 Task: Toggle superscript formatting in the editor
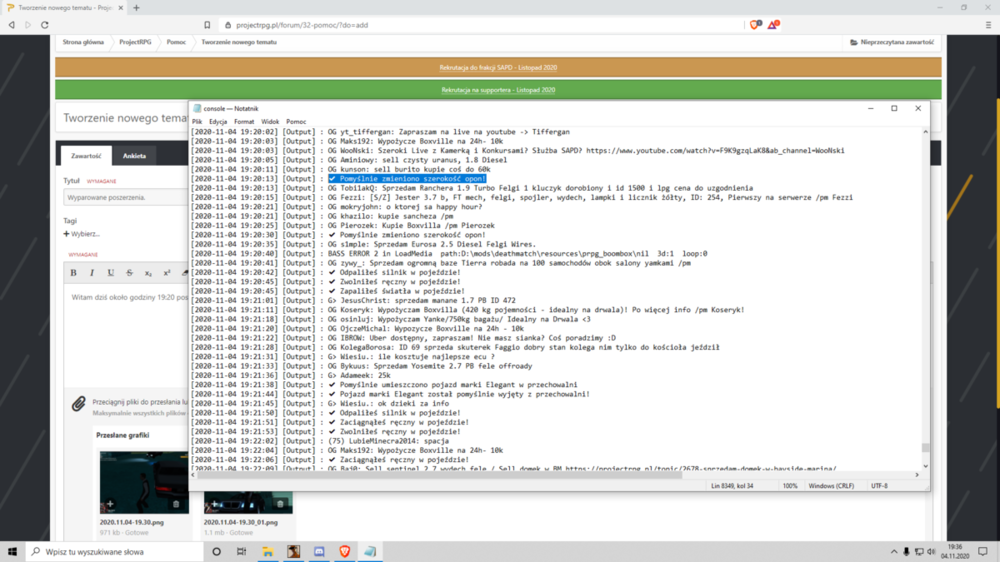pyautogui.click(x=166, y=273)
